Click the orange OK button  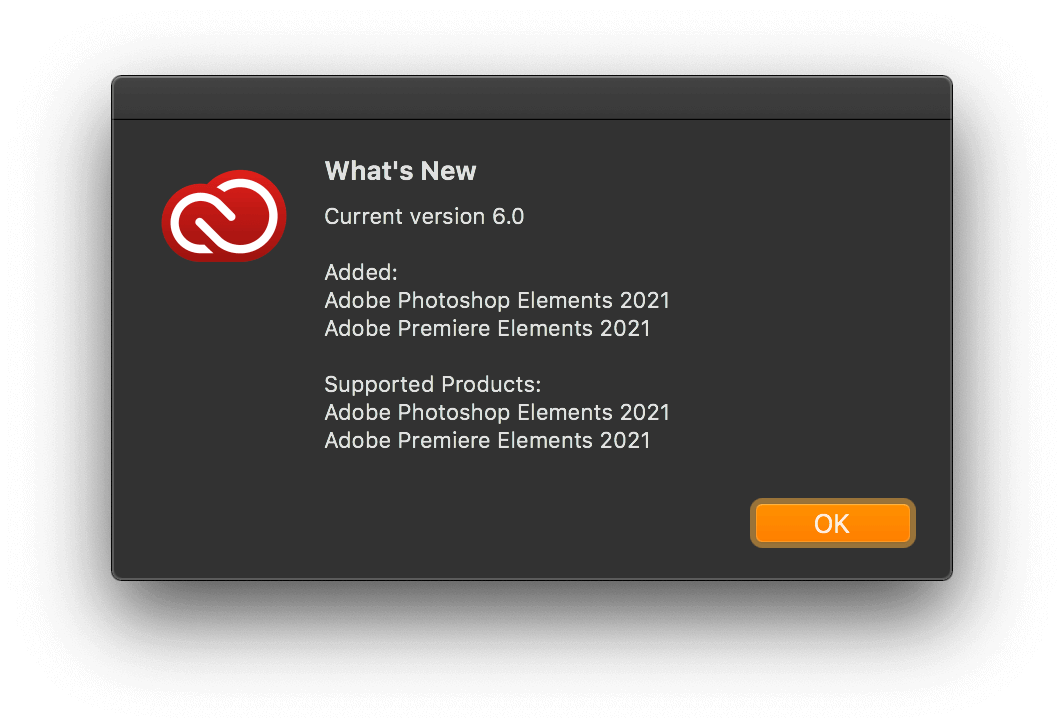pos(832,523)
